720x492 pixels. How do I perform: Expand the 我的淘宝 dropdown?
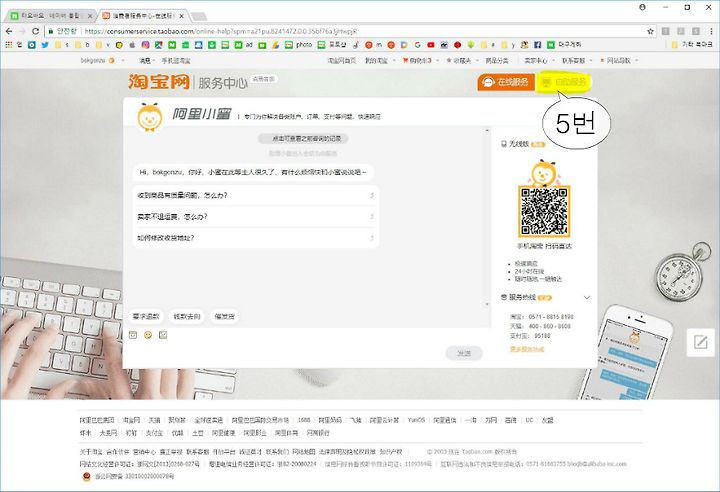click(x=380, y=61)
